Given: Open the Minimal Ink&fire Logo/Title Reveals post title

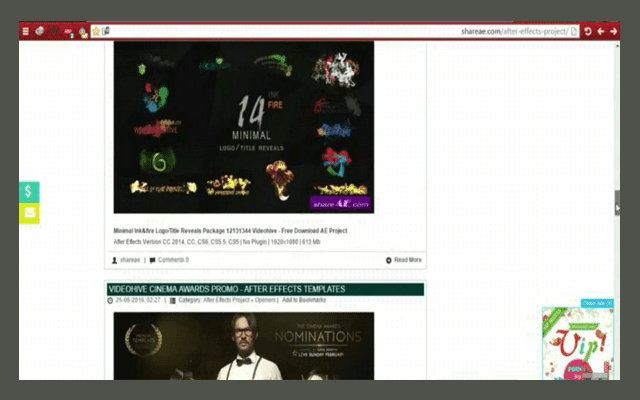Looking at the screenshot, I should point(230,231).
